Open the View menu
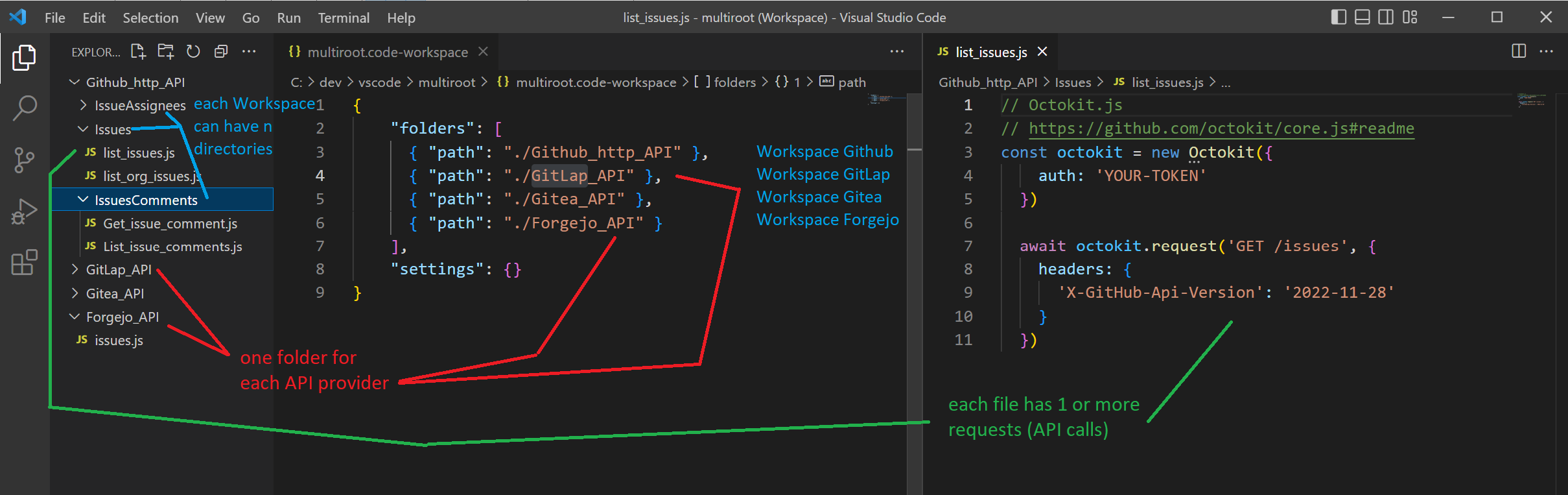 point(210,18)
